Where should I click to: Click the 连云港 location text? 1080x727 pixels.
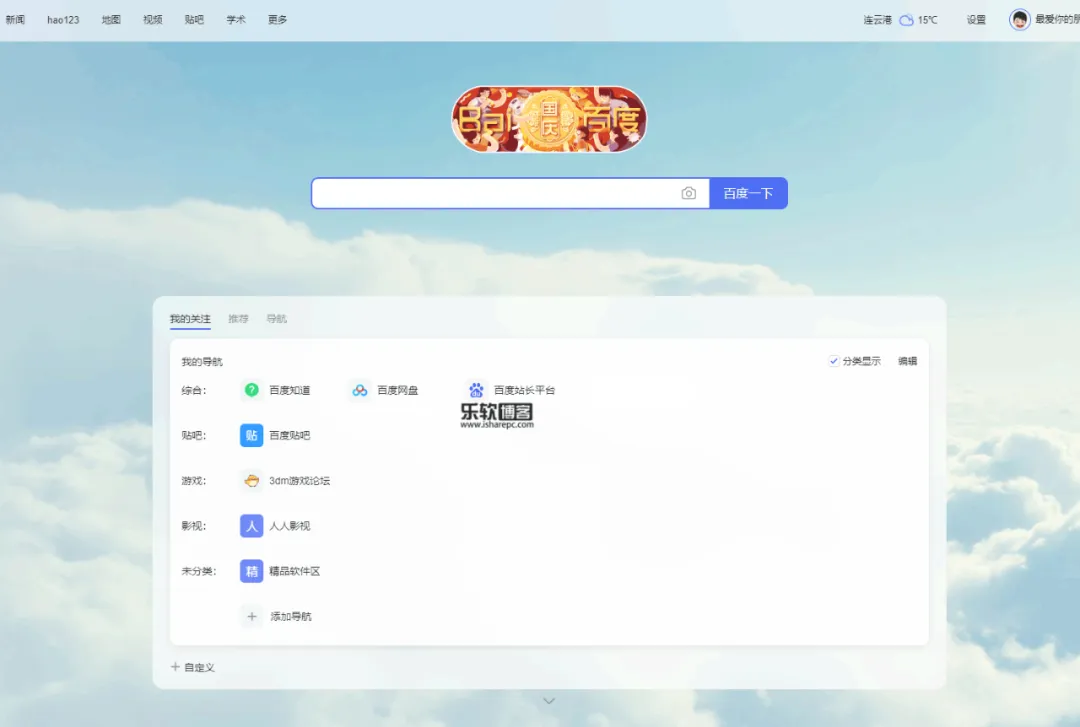tap(878, 20)
